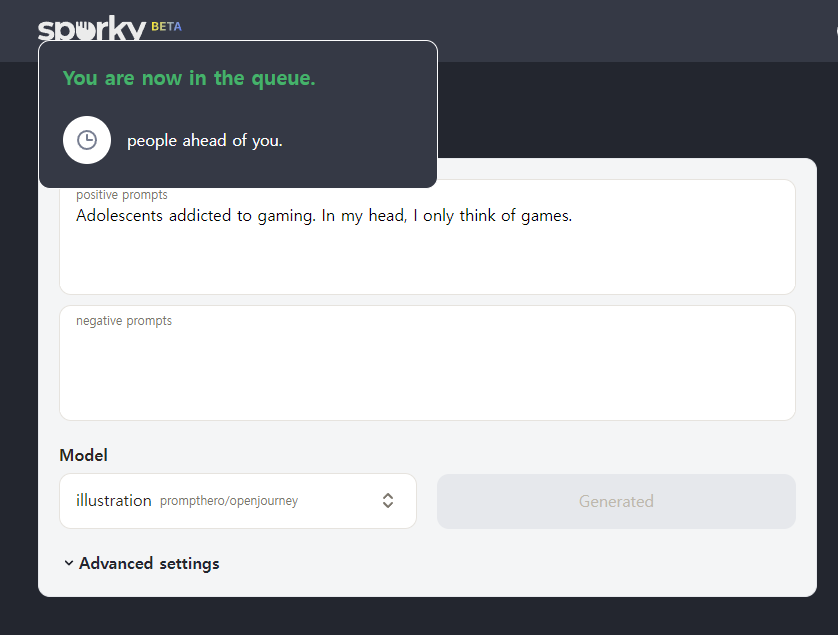Open the illustration model dropdown

(238, 501)
